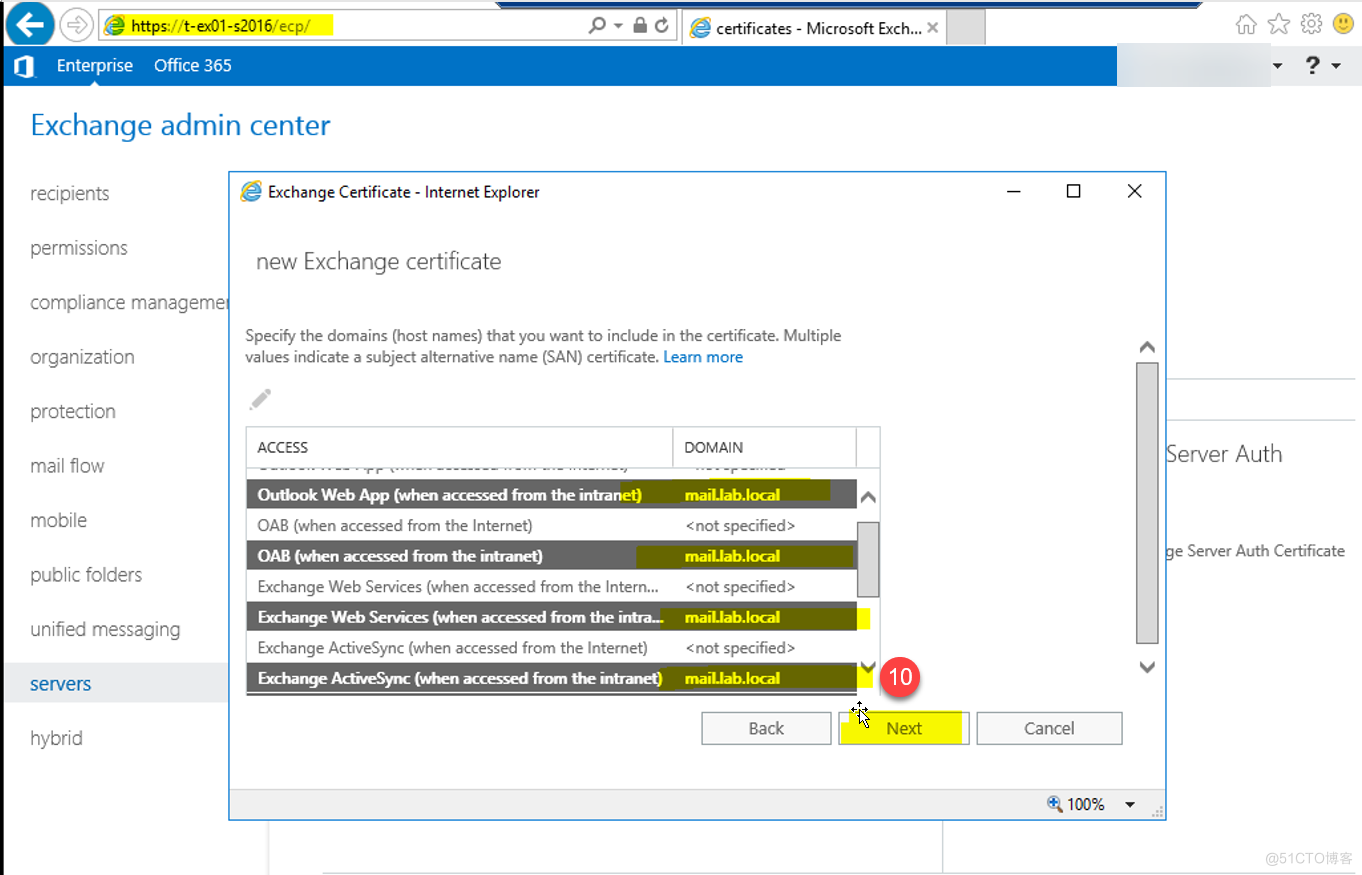
Task: Open permissions in the left navigation
Action: pos(79,248)
